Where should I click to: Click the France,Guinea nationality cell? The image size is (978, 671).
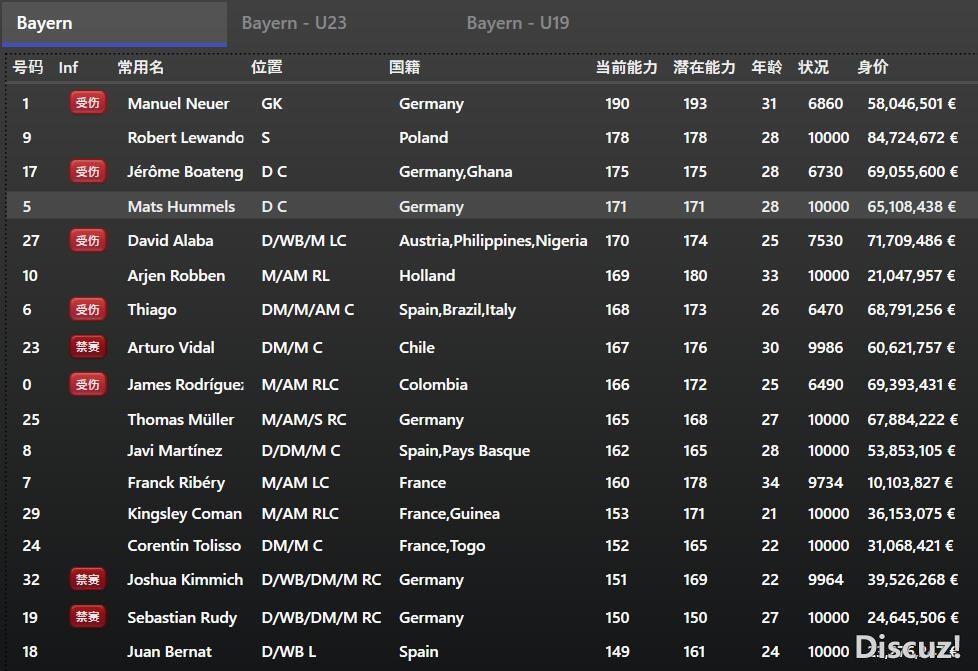click(449, 514)
